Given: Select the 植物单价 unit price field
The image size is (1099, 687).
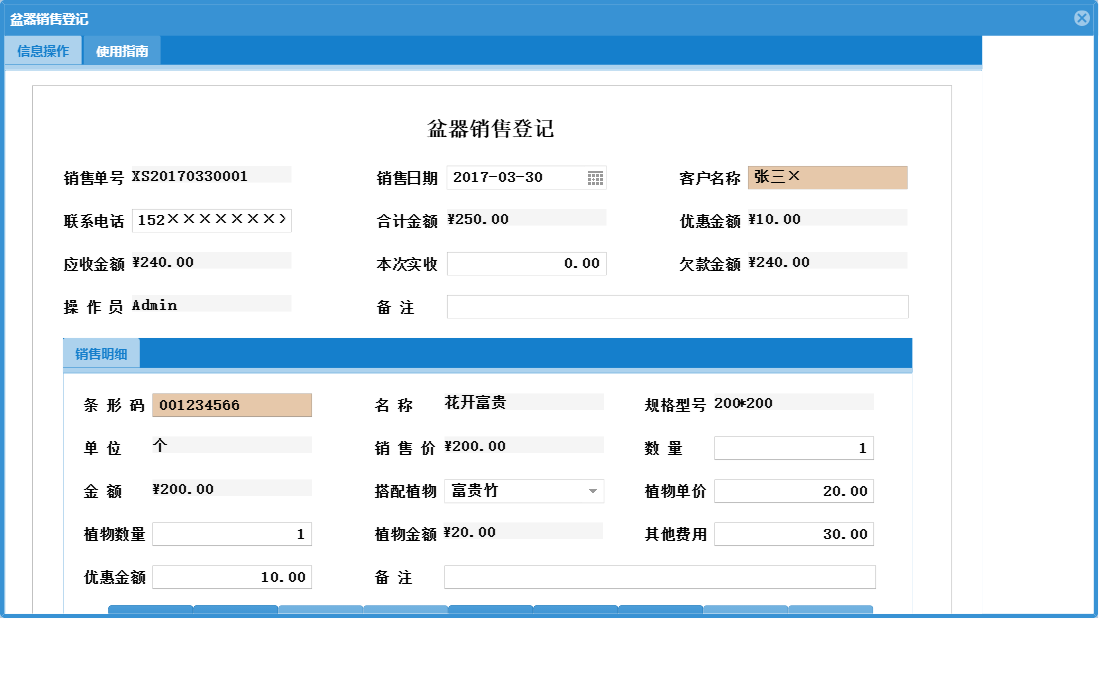Looking at the screenshot, I should (793, 491).
